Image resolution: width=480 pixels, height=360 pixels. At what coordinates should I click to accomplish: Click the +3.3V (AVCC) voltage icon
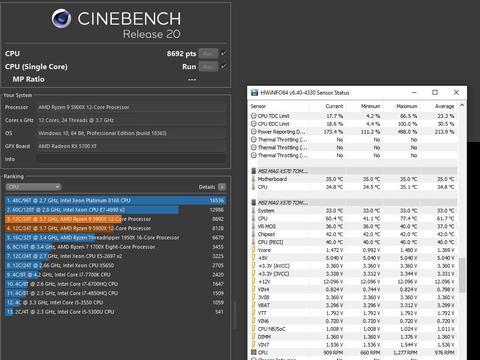(254, 266)
